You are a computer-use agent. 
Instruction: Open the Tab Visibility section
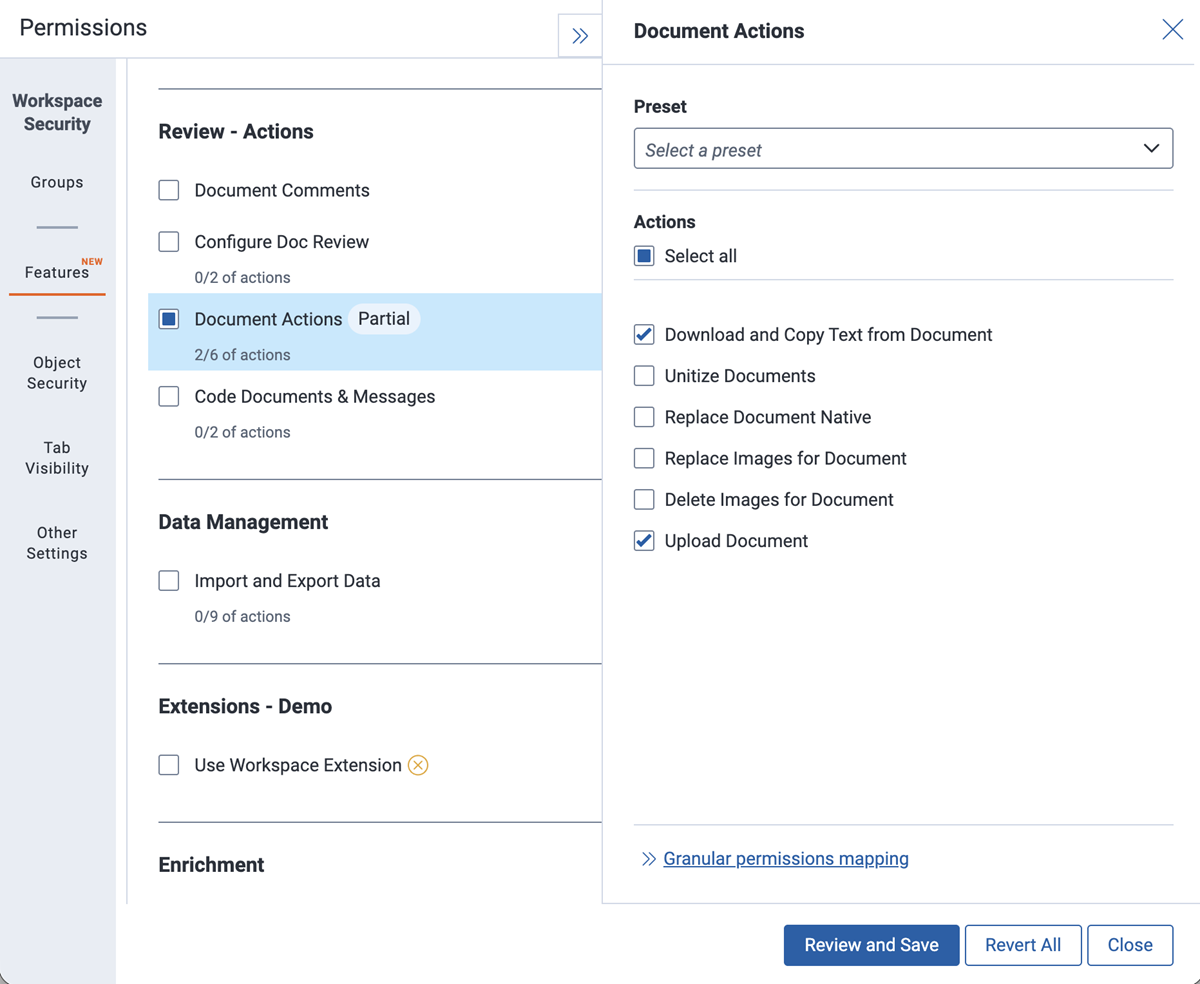(57, 458)
